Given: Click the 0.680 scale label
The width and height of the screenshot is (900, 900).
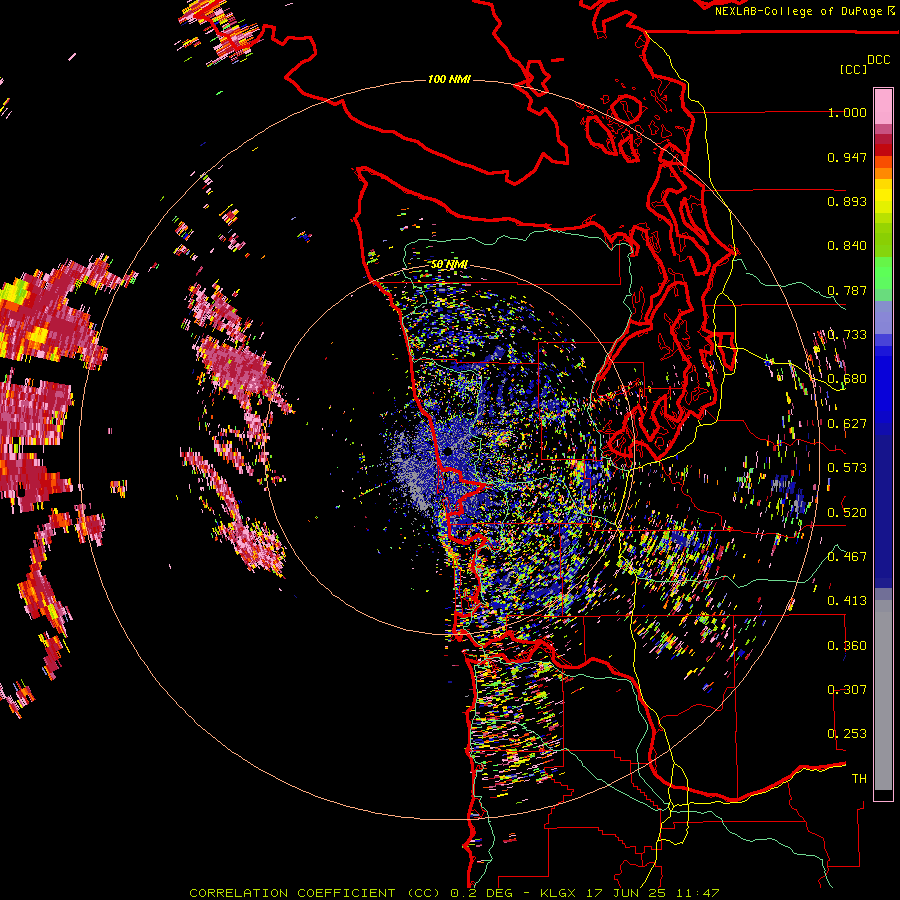Looking at the screenshot, I should (847, 379).
